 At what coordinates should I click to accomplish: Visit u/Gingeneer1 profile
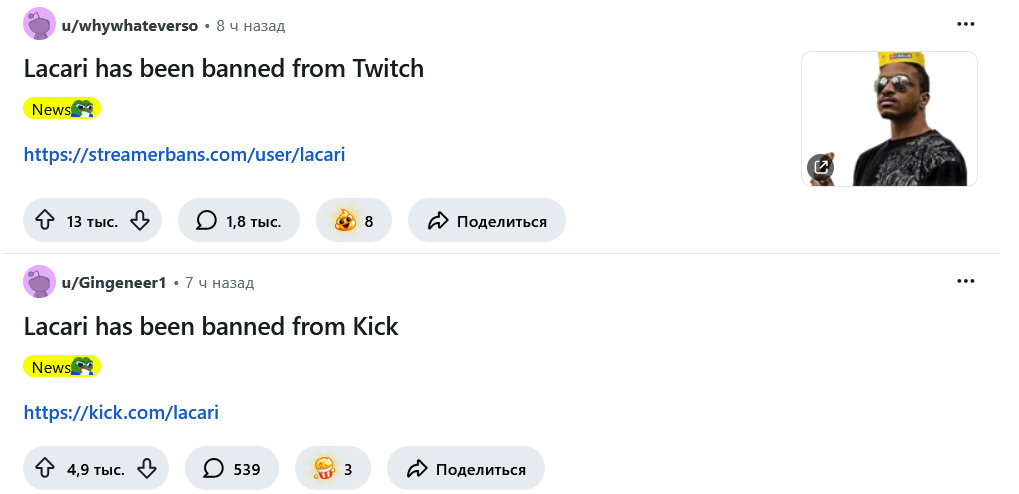coord(114,283)
